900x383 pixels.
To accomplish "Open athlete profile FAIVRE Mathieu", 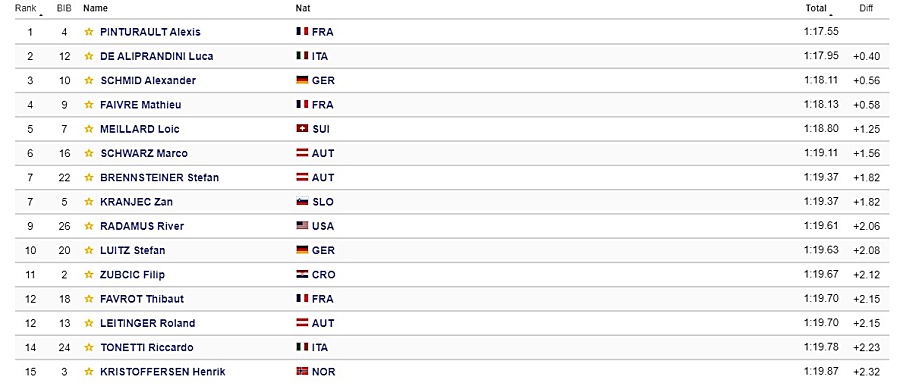I will 136,105.
